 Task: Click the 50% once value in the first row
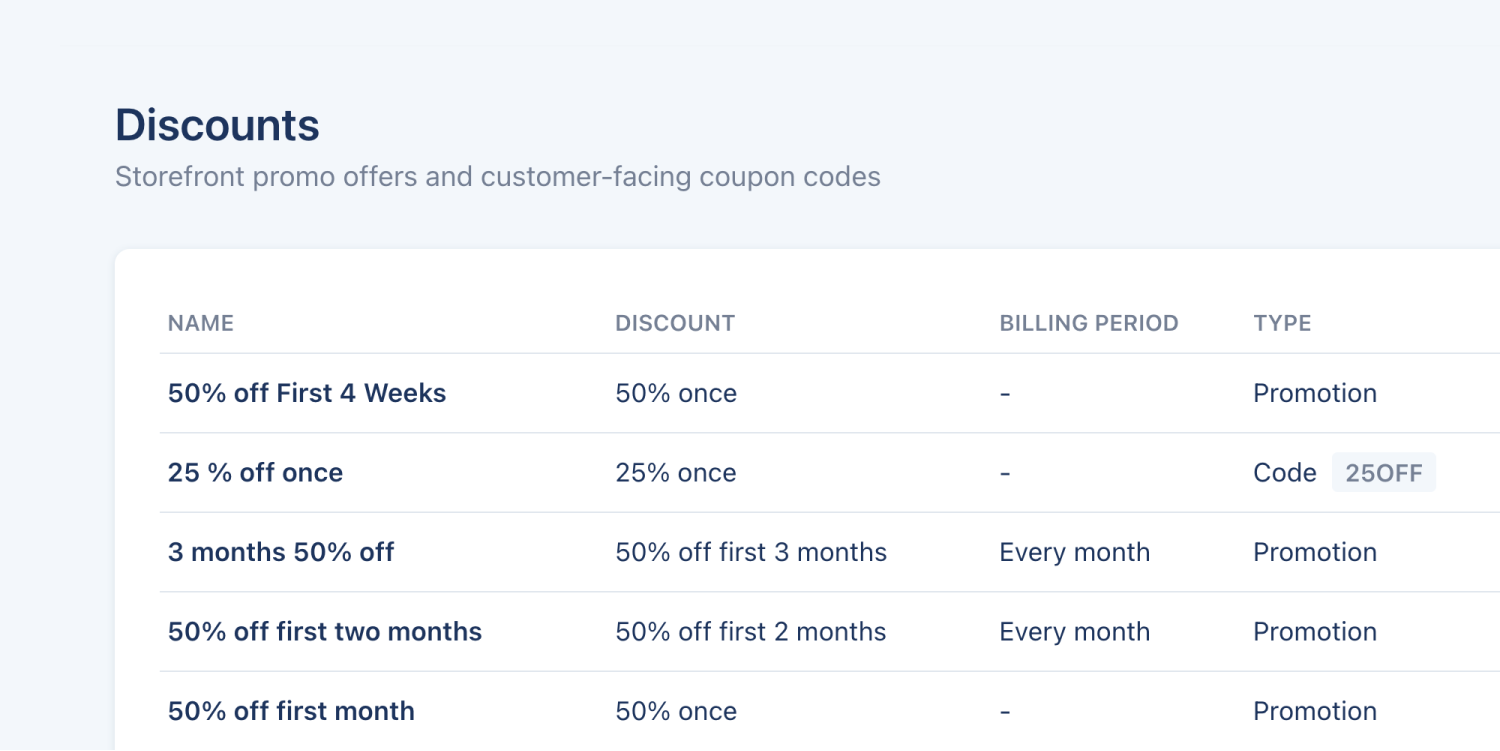[676, 393]
